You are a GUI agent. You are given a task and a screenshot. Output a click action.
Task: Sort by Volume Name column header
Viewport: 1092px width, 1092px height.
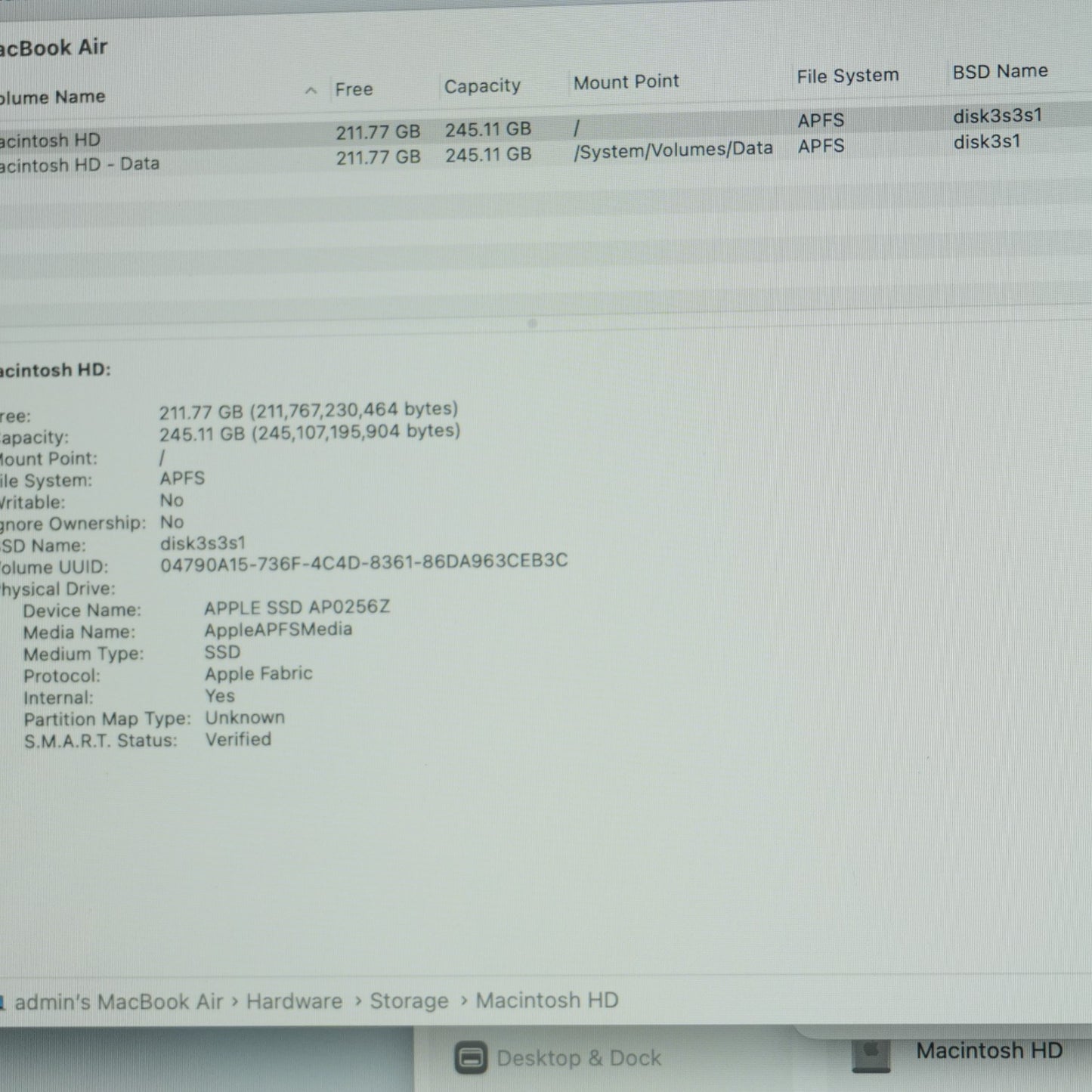51,97
